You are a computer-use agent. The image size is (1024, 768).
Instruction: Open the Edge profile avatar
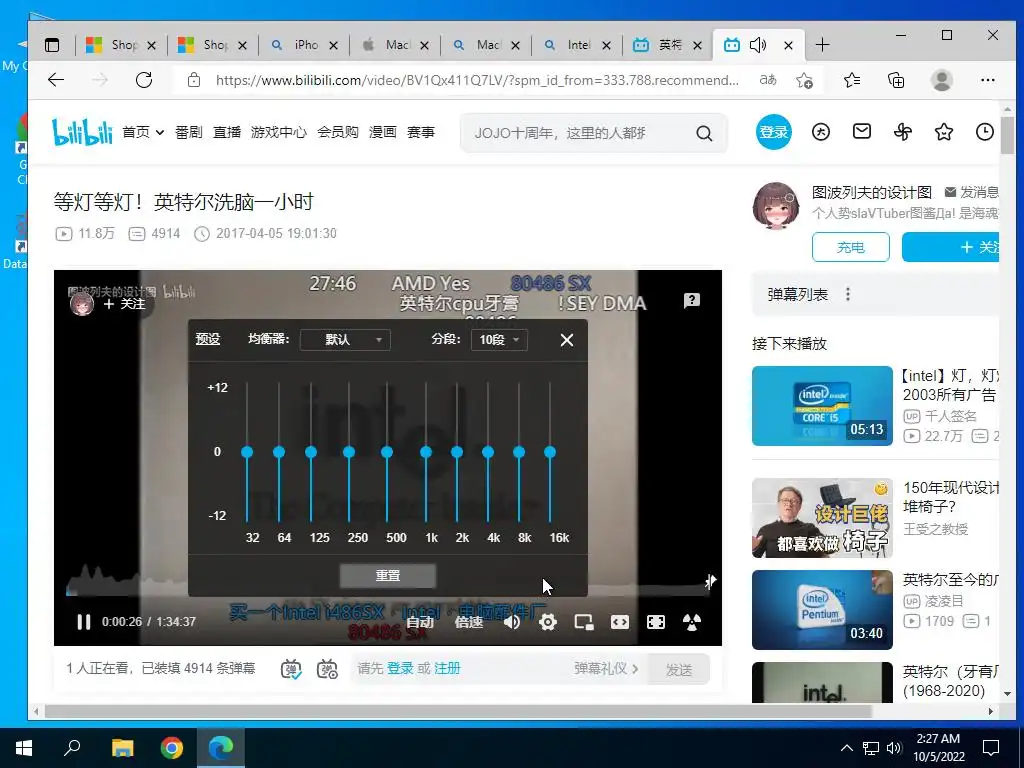click(942, 80)
